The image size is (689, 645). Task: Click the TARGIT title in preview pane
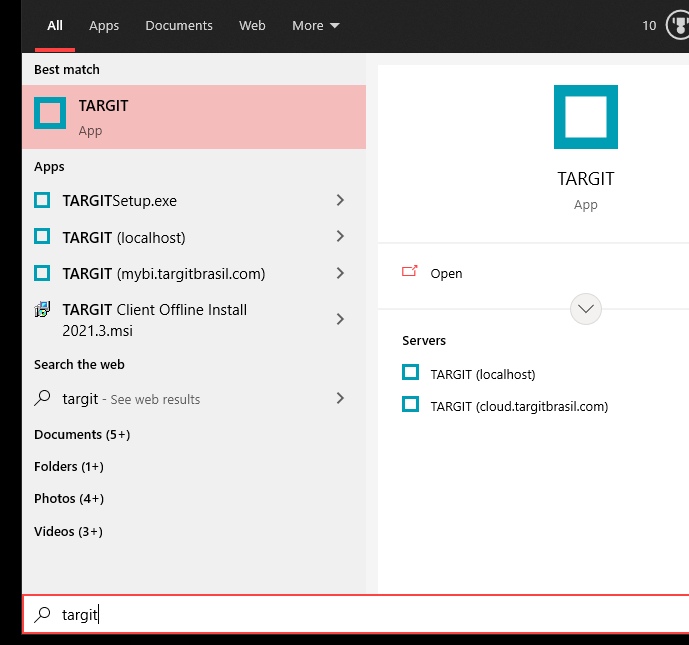(x=586, y=179)
